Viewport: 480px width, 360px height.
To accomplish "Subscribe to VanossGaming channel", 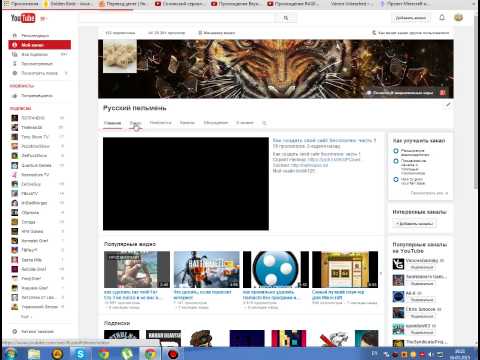I will [422, 268].
